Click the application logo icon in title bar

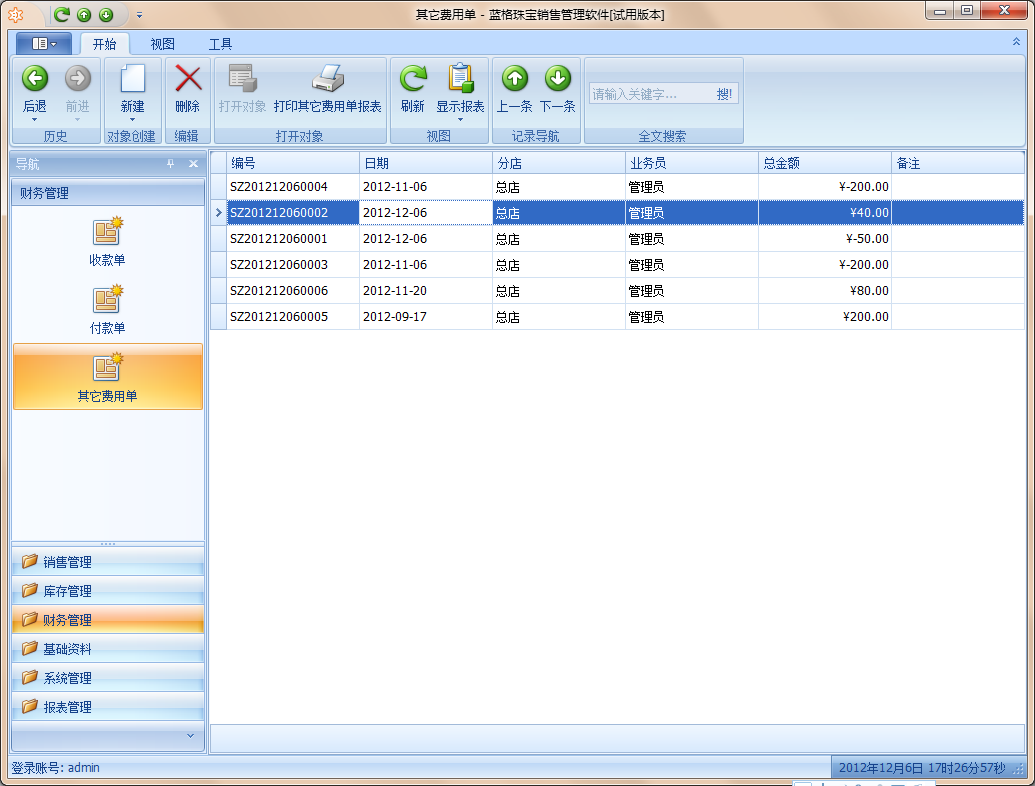click(x=15, y=15)
